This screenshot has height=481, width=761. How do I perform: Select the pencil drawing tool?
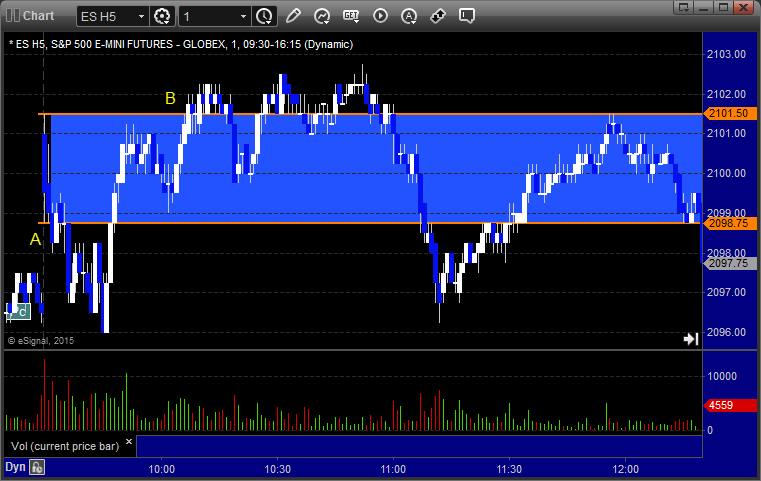click(x=293, y=16)
